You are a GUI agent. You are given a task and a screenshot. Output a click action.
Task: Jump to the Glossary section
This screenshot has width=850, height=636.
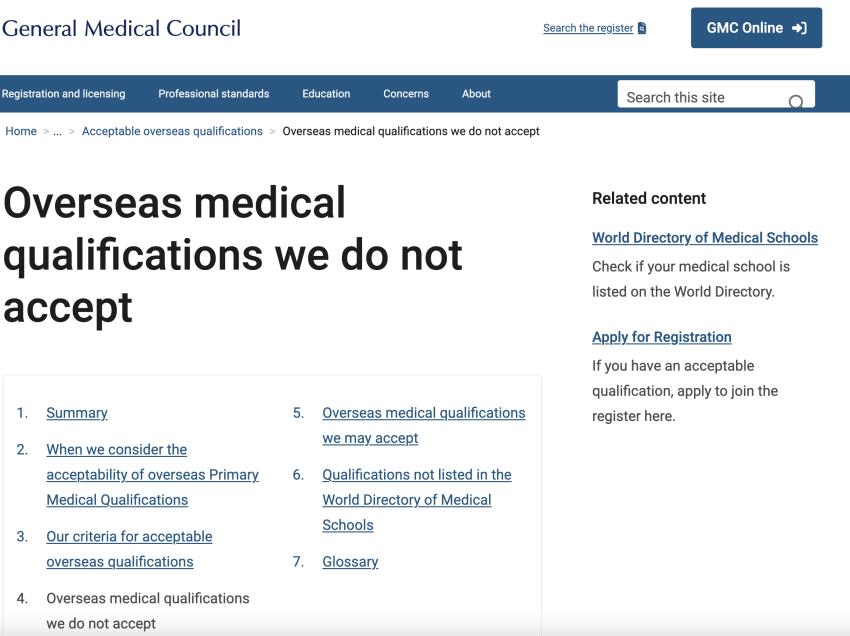coord(350,562)
